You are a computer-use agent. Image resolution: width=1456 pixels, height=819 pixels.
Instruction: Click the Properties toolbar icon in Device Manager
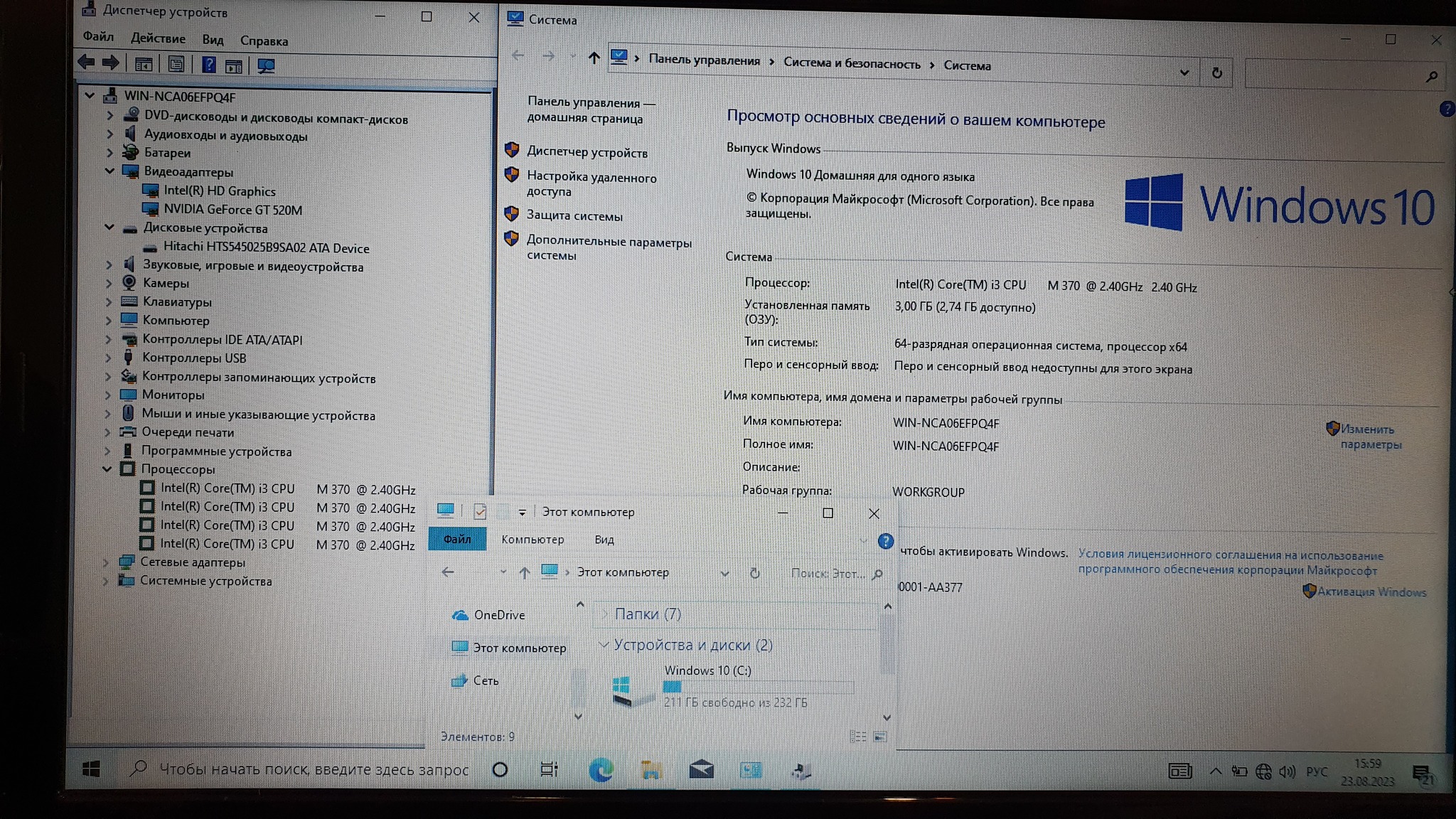point(176,65)
